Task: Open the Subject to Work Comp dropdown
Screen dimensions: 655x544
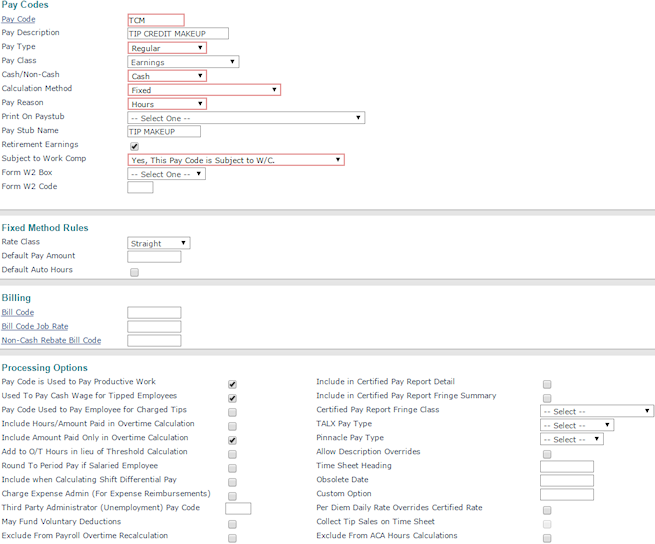Action: tap(236, 160)
